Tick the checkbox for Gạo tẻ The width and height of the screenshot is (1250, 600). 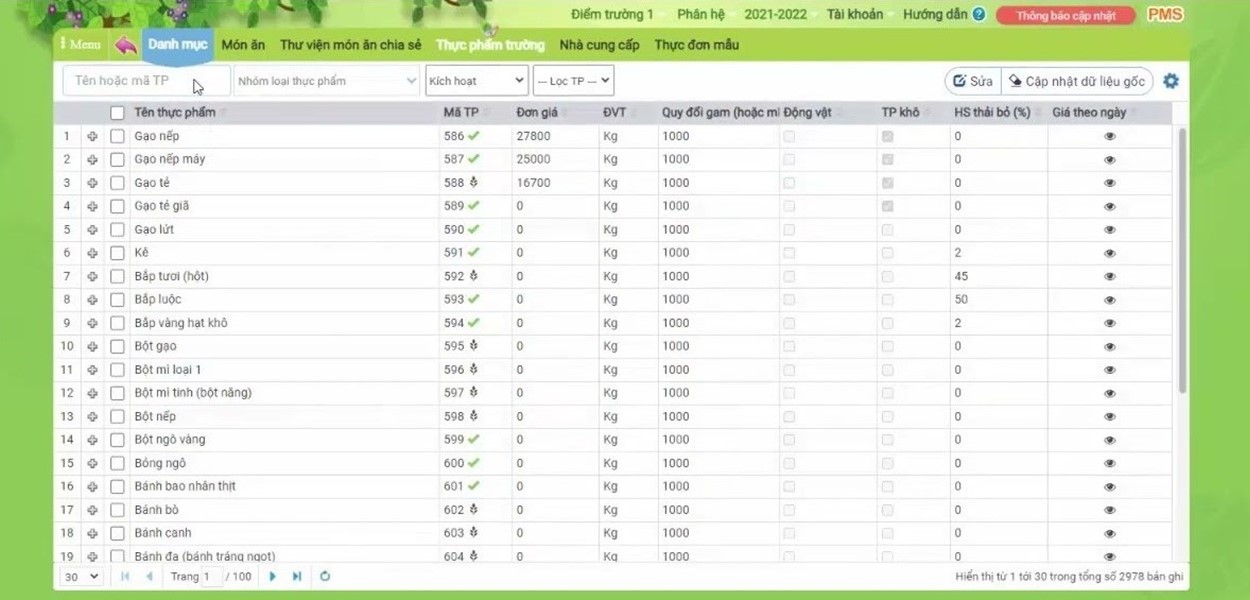pyautogui.click(x=118, y=183)
